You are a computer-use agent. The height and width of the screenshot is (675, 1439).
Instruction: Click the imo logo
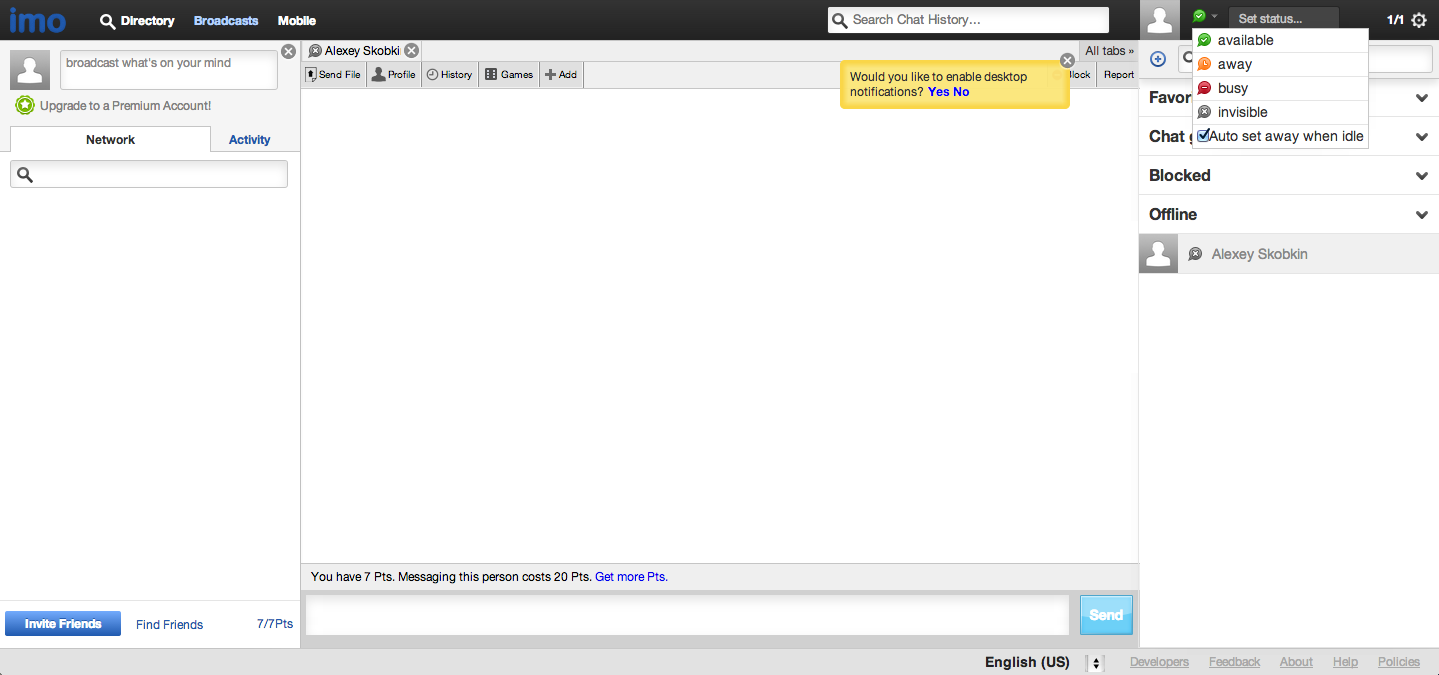tap(38, 20)
